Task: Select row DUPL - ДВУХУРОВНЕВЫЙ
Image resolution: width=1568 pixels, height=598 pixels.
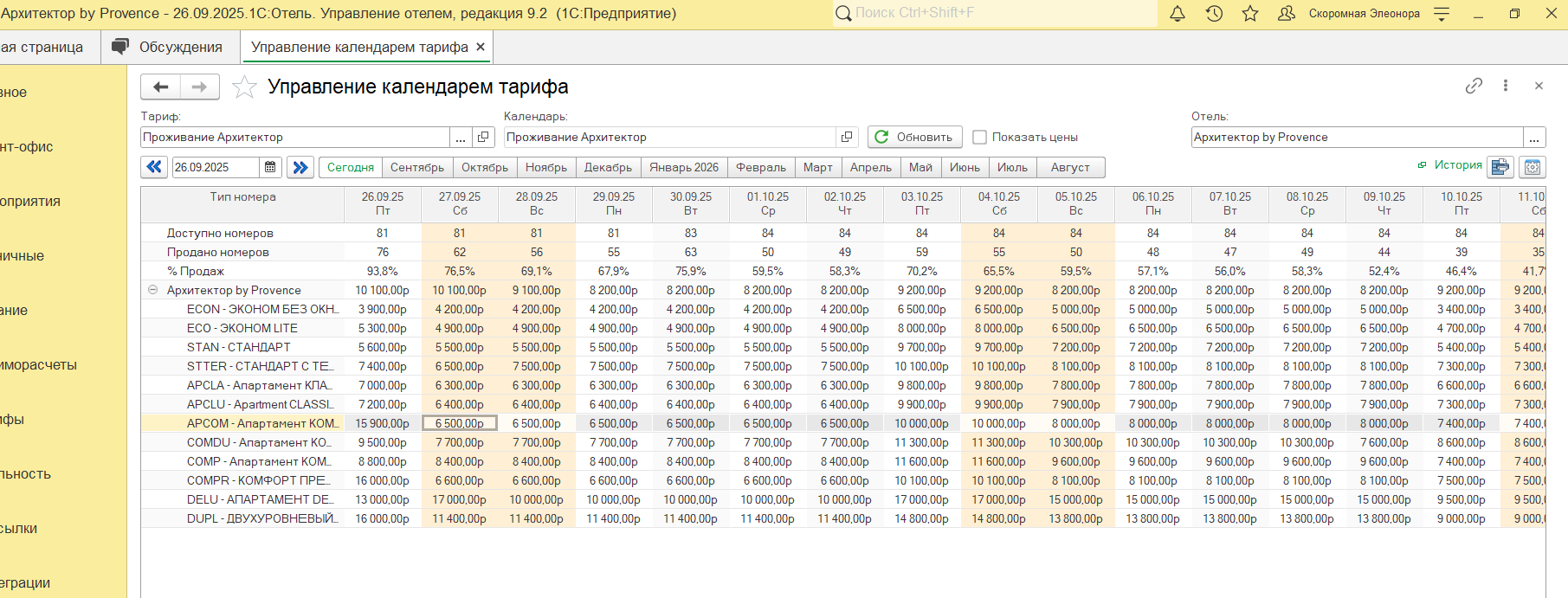Action: click(x=261, y=518)
